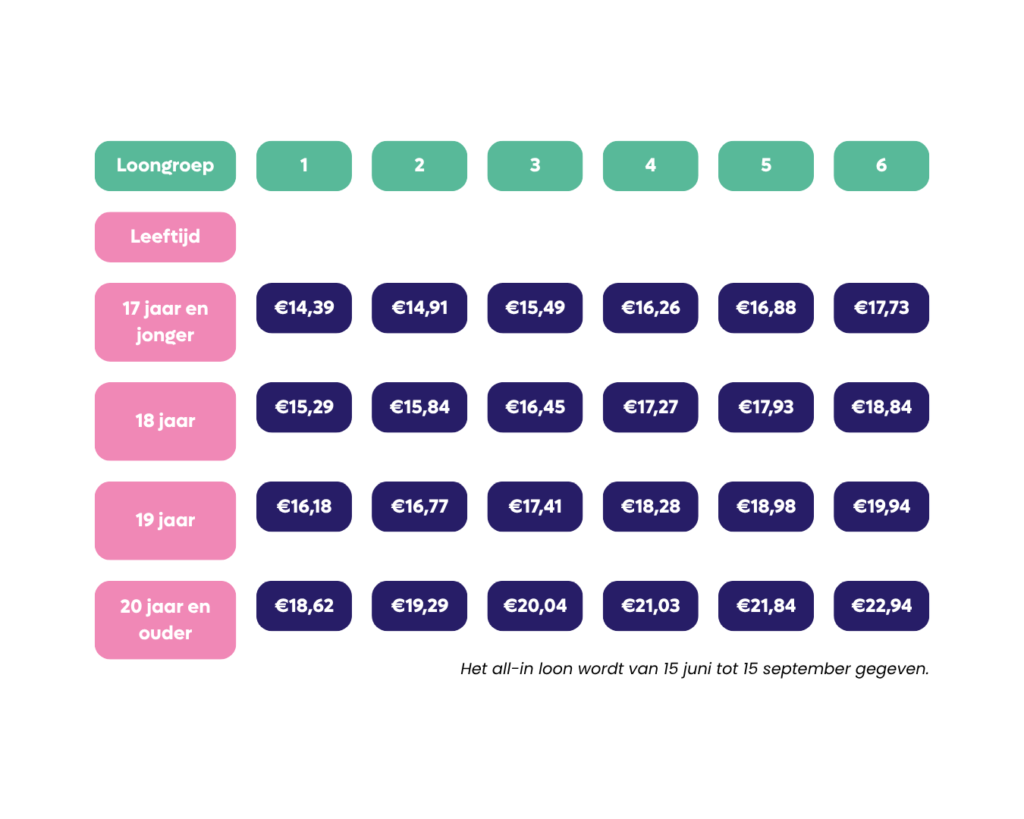Click the Loongroep header label

(x=165, y=166)
